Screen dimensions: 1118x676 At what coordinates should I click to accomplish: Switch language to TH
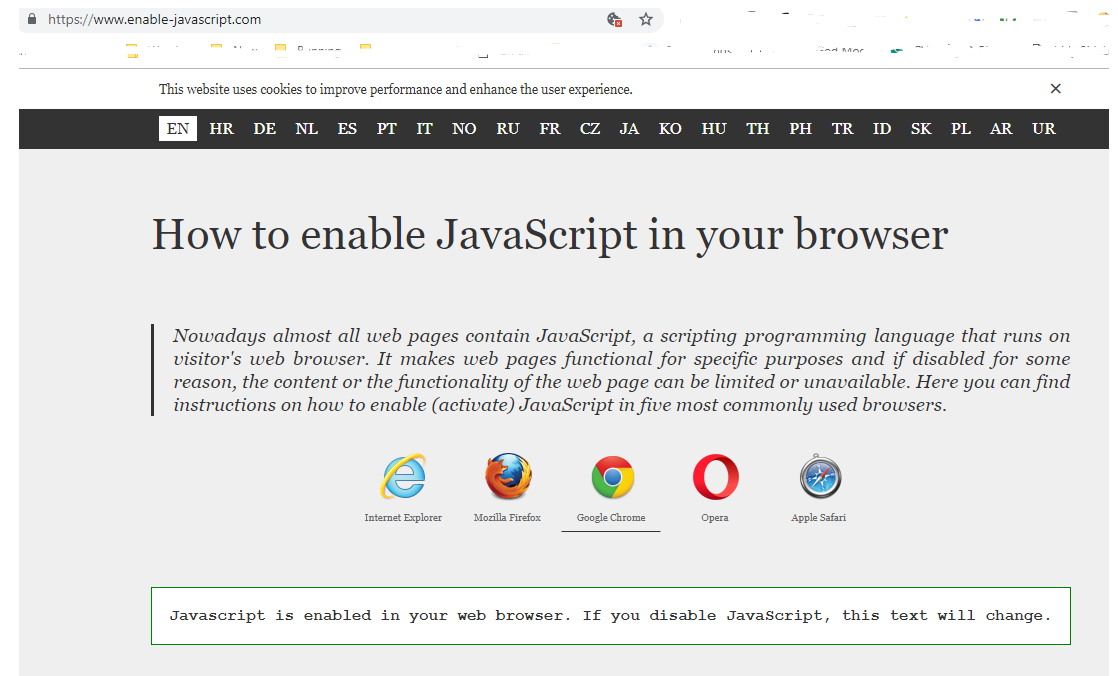[x=757, y=128]
